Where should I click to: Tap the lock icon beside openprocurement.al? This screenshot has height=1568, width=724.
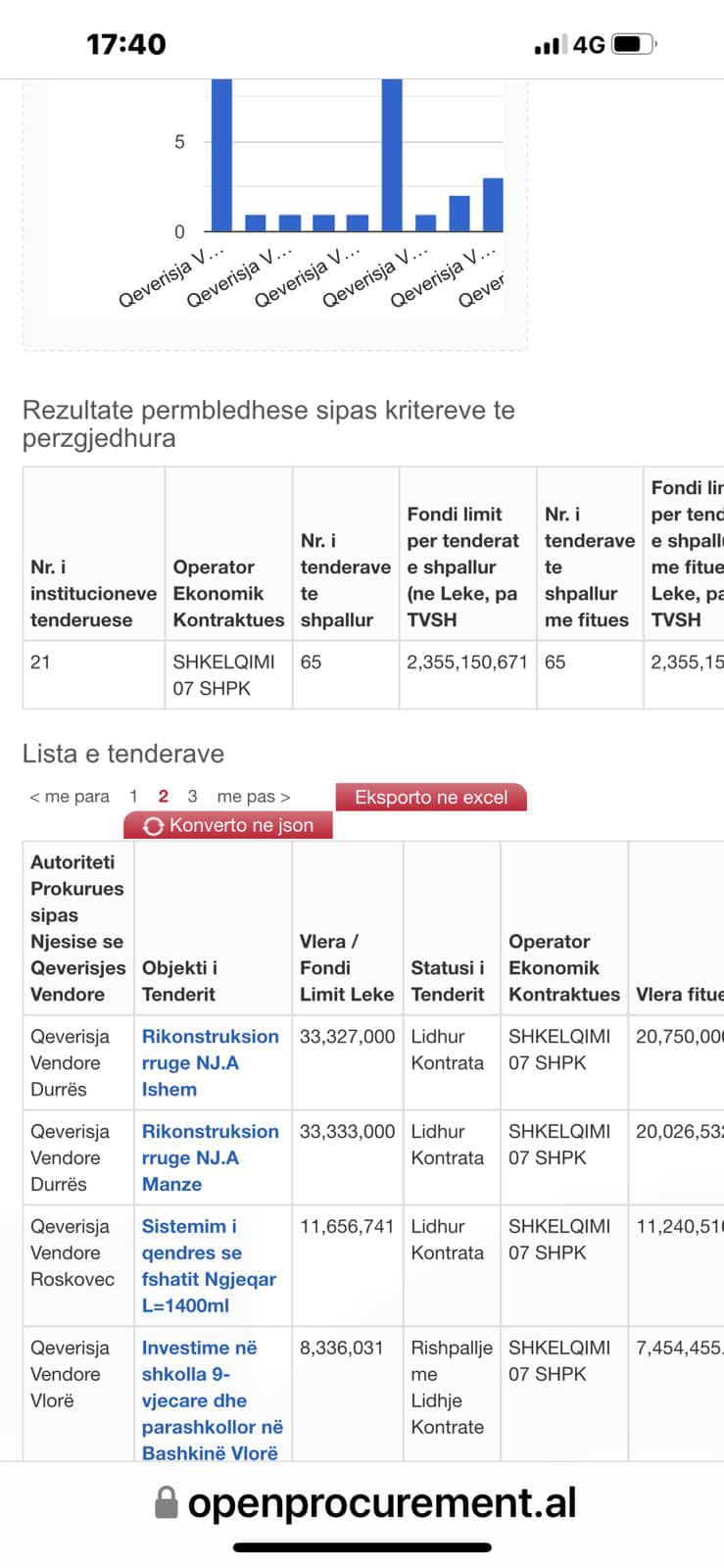coord(167,1502)
